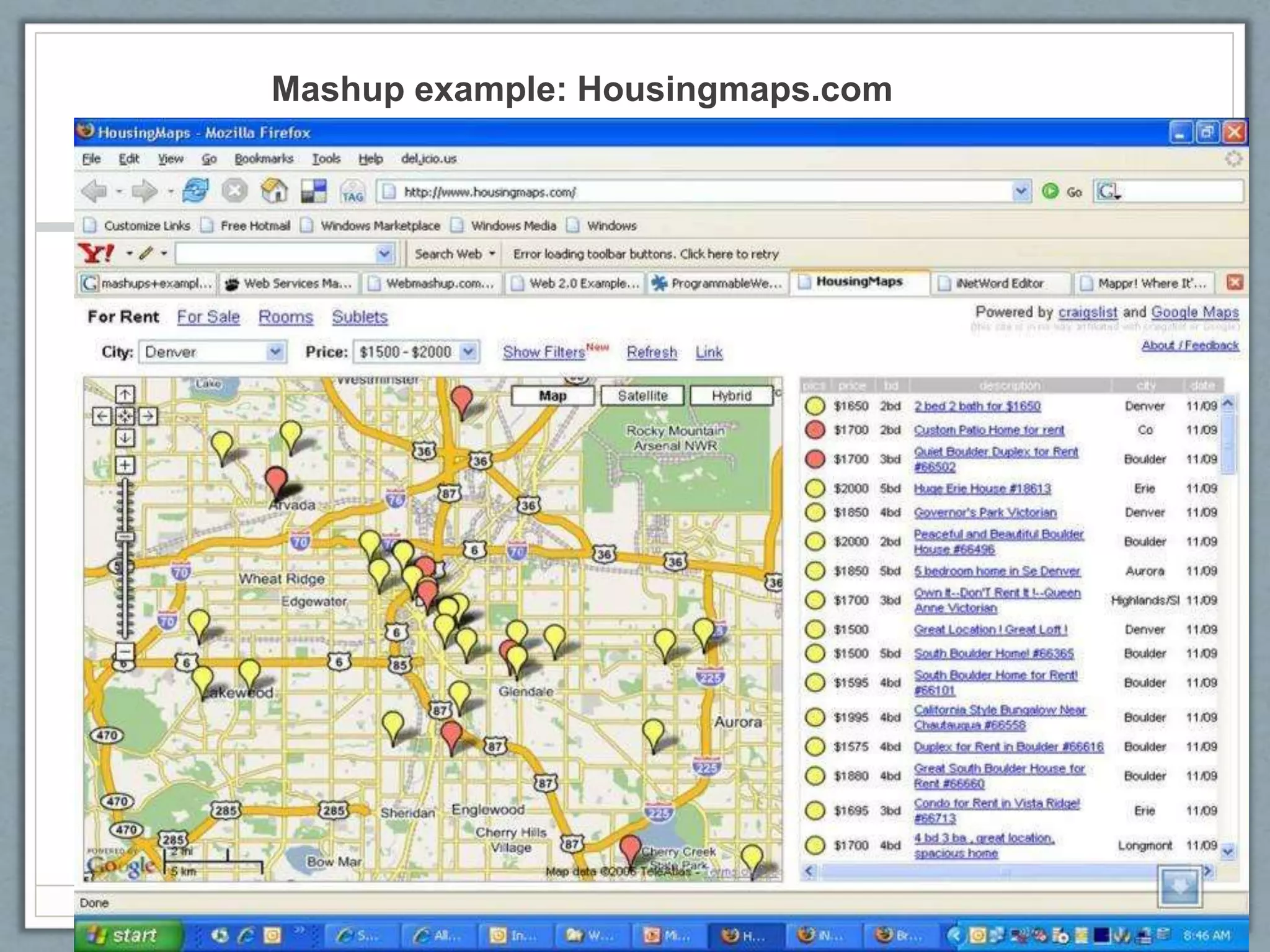Image resolution: width=1270 pixels, height=952 pixels.
Task: Switch to the Mappr! Where It'... tab
Action: point(1145,283)
